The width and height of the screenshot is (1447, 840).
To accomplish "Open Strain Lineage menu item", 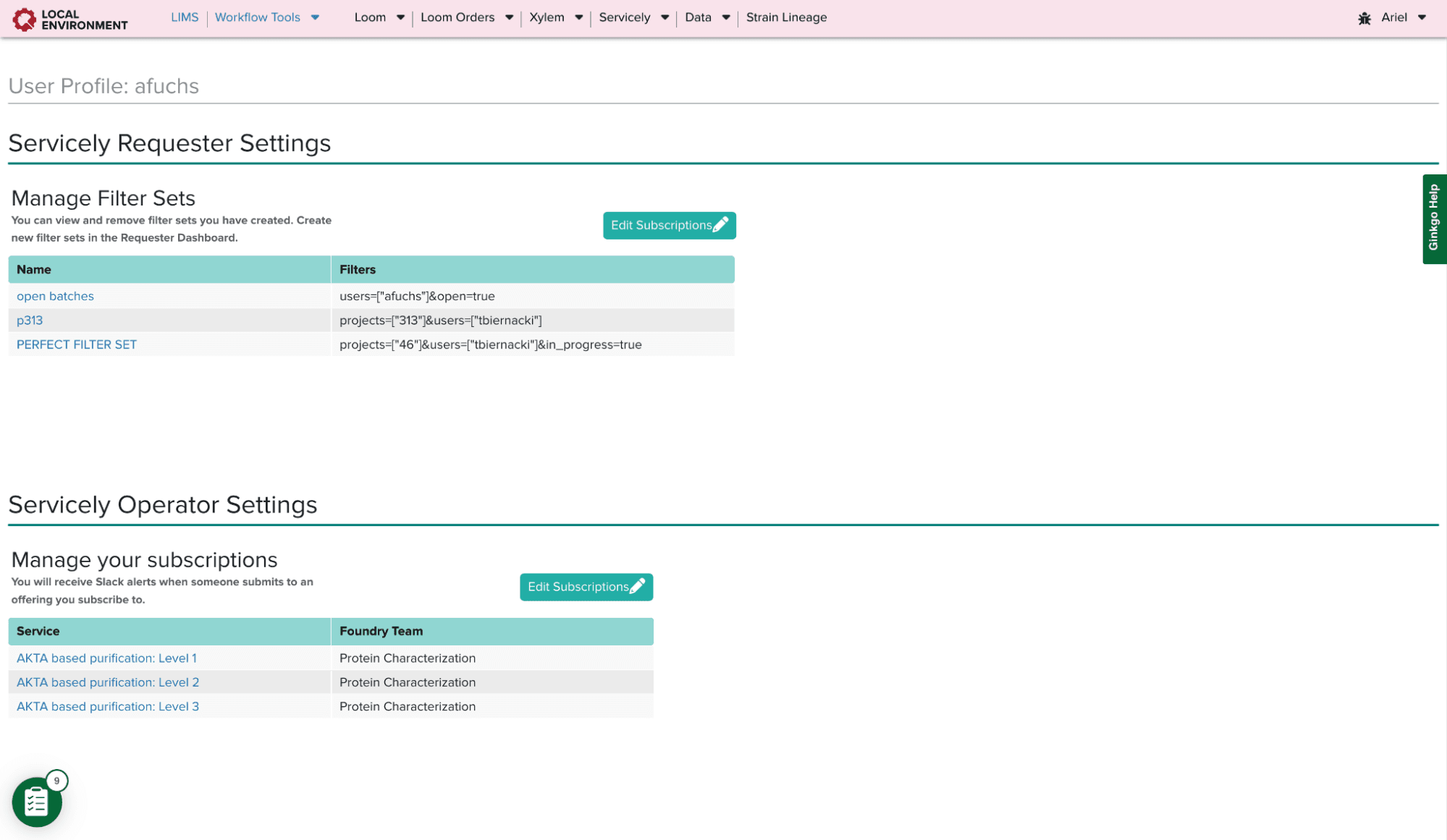I will point(786,17).
